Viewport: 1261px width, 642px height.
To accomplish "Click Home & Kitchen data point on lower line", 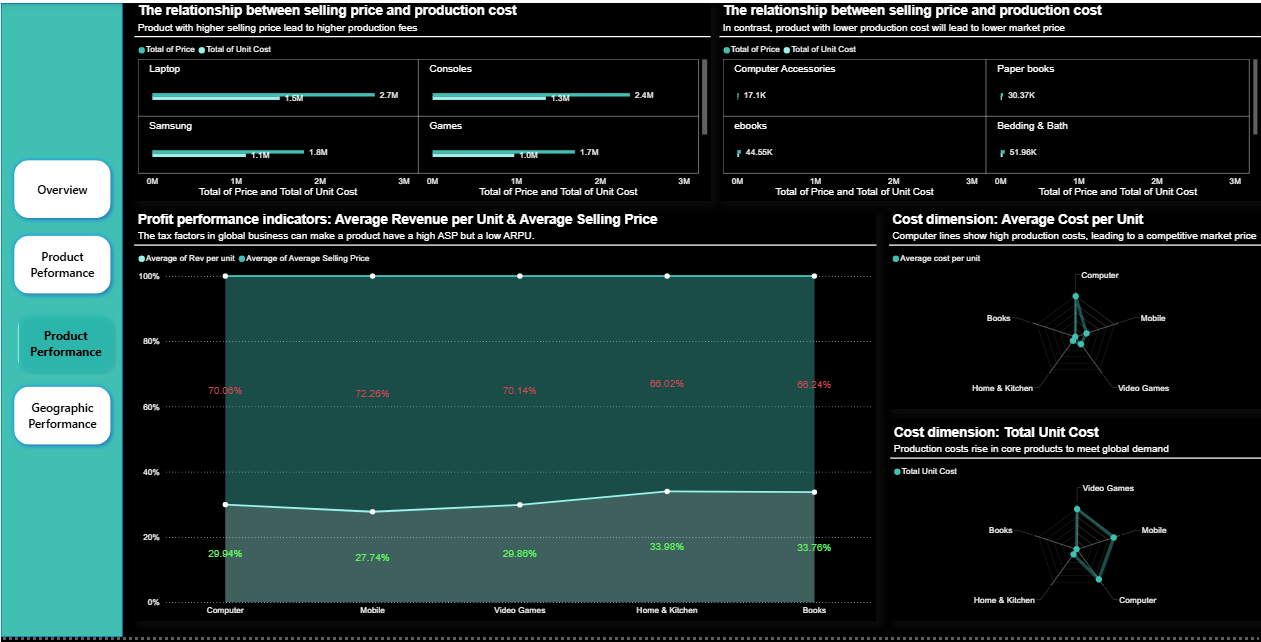I will click(x=667, y=491).
